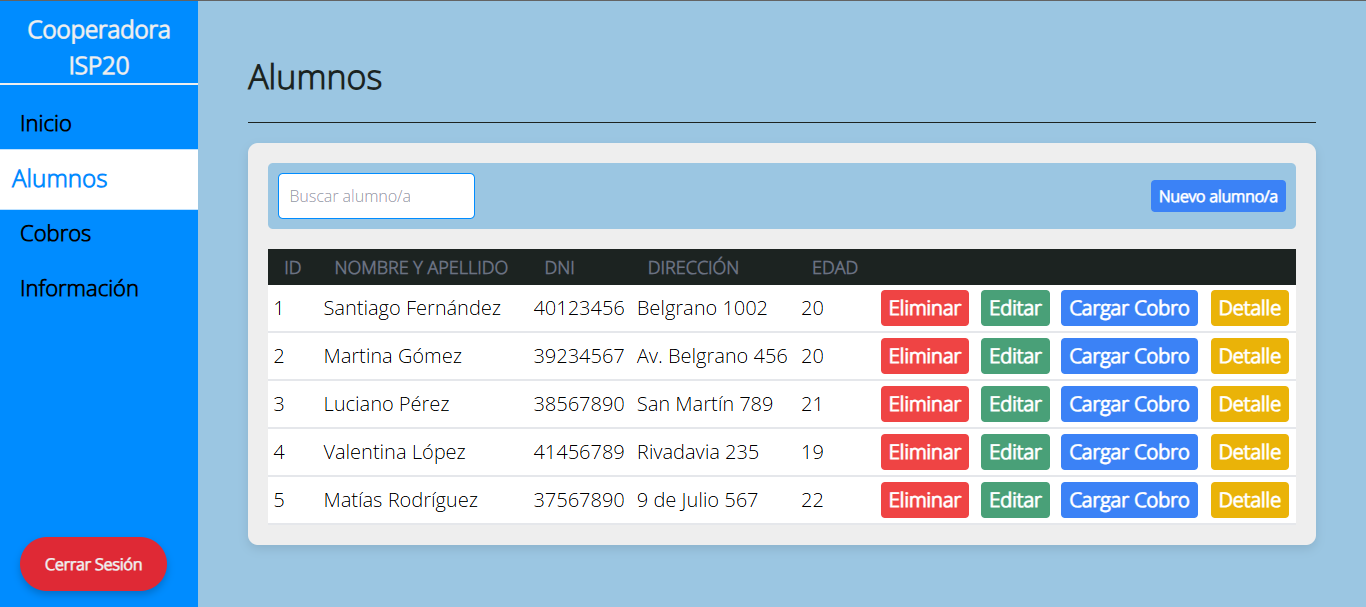
Task: Select Alumnos in the sidebar
Action: coord(99,179)
